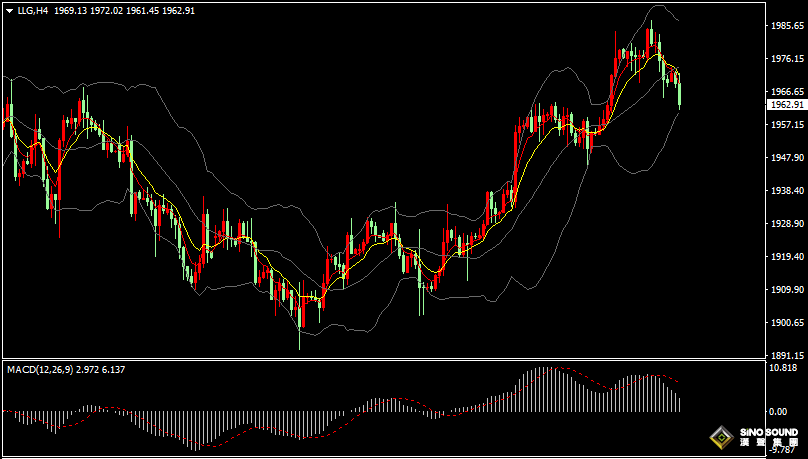The image size is (808, 459).
Task: Click the 10.818 MACD scale label
Action: tap(786, 368)
